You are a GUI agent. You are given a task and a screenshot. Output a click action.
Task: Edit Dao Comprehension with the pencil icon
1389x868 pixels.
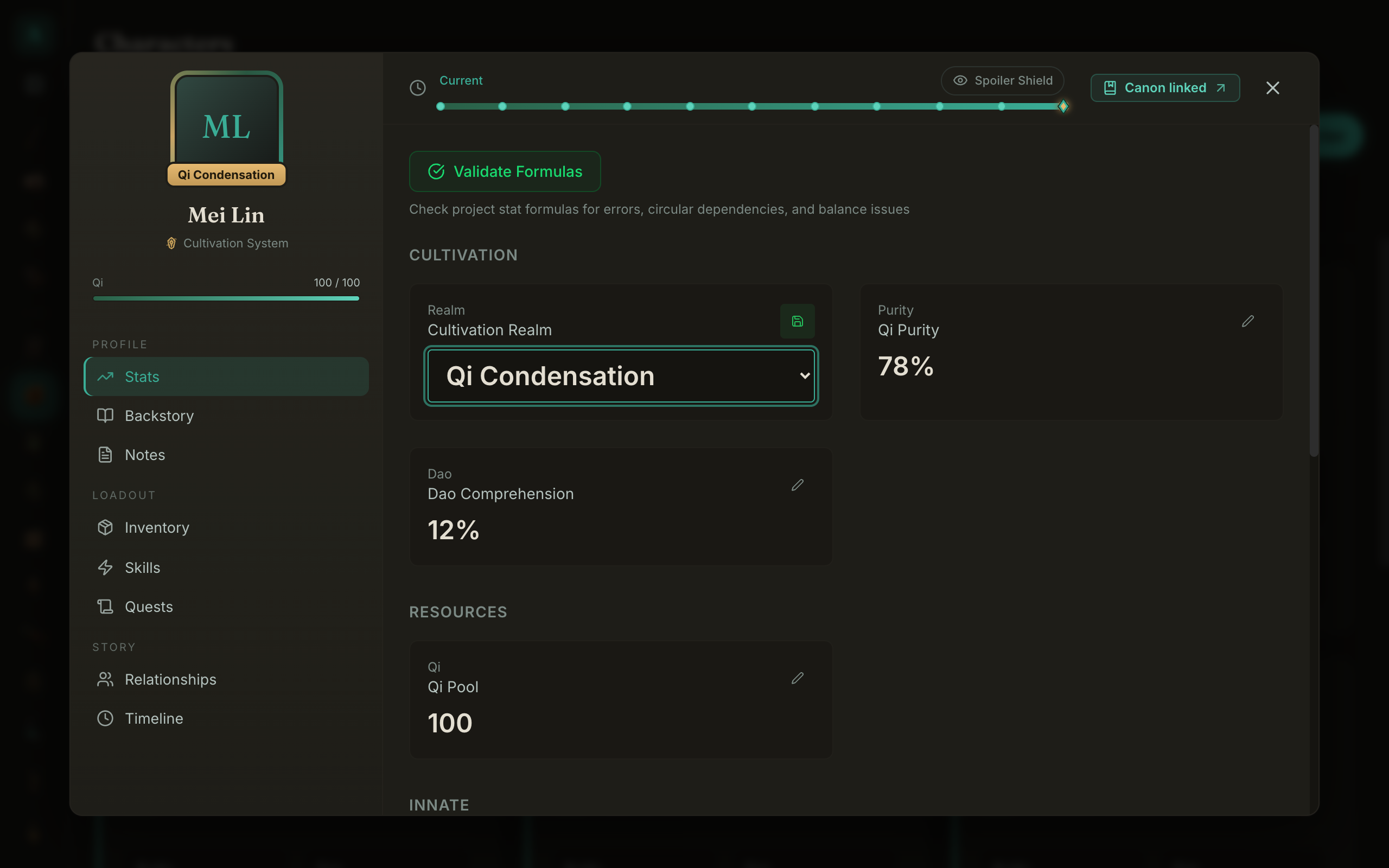click(797, 485)
